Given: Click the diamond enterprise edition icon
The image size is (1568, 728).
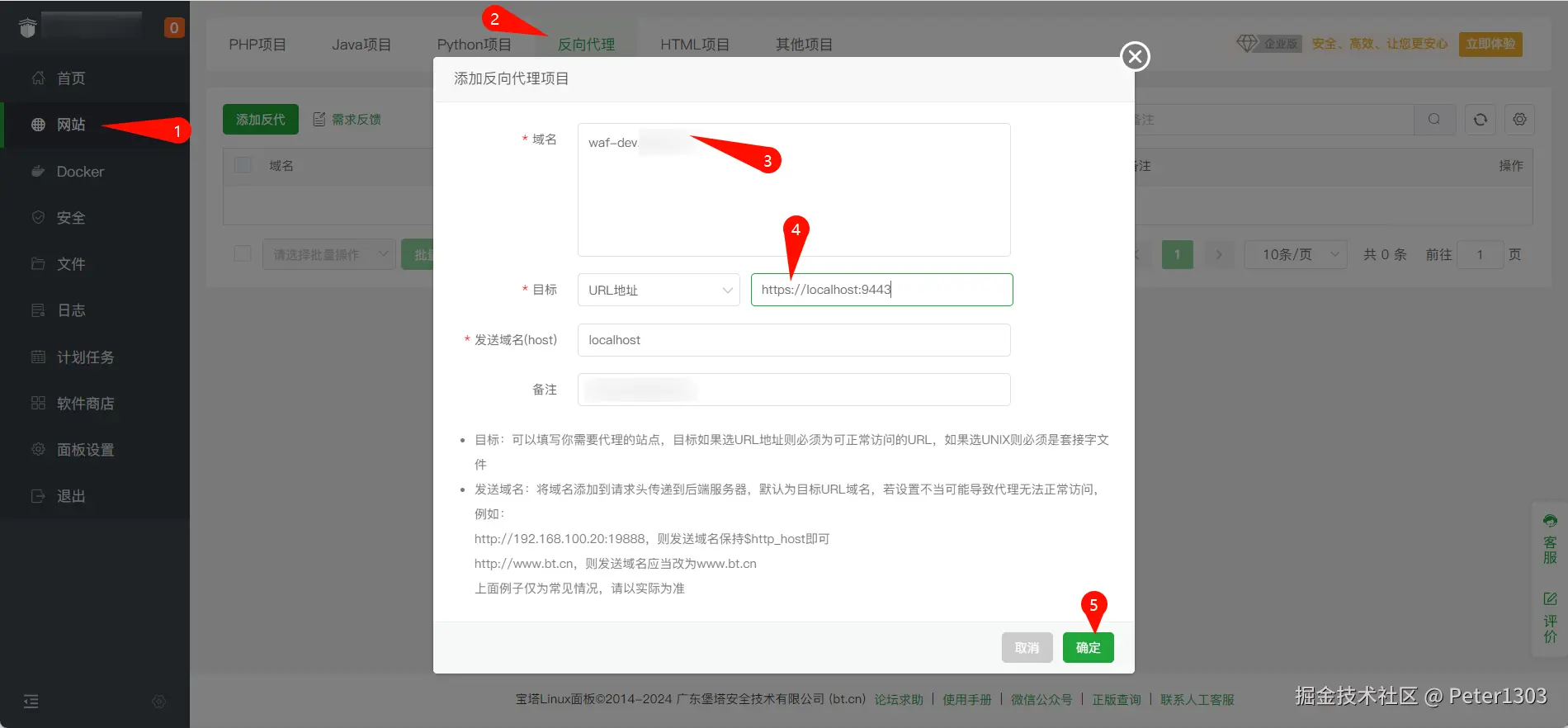Looking at the screenshot, I should point(1246,43).
